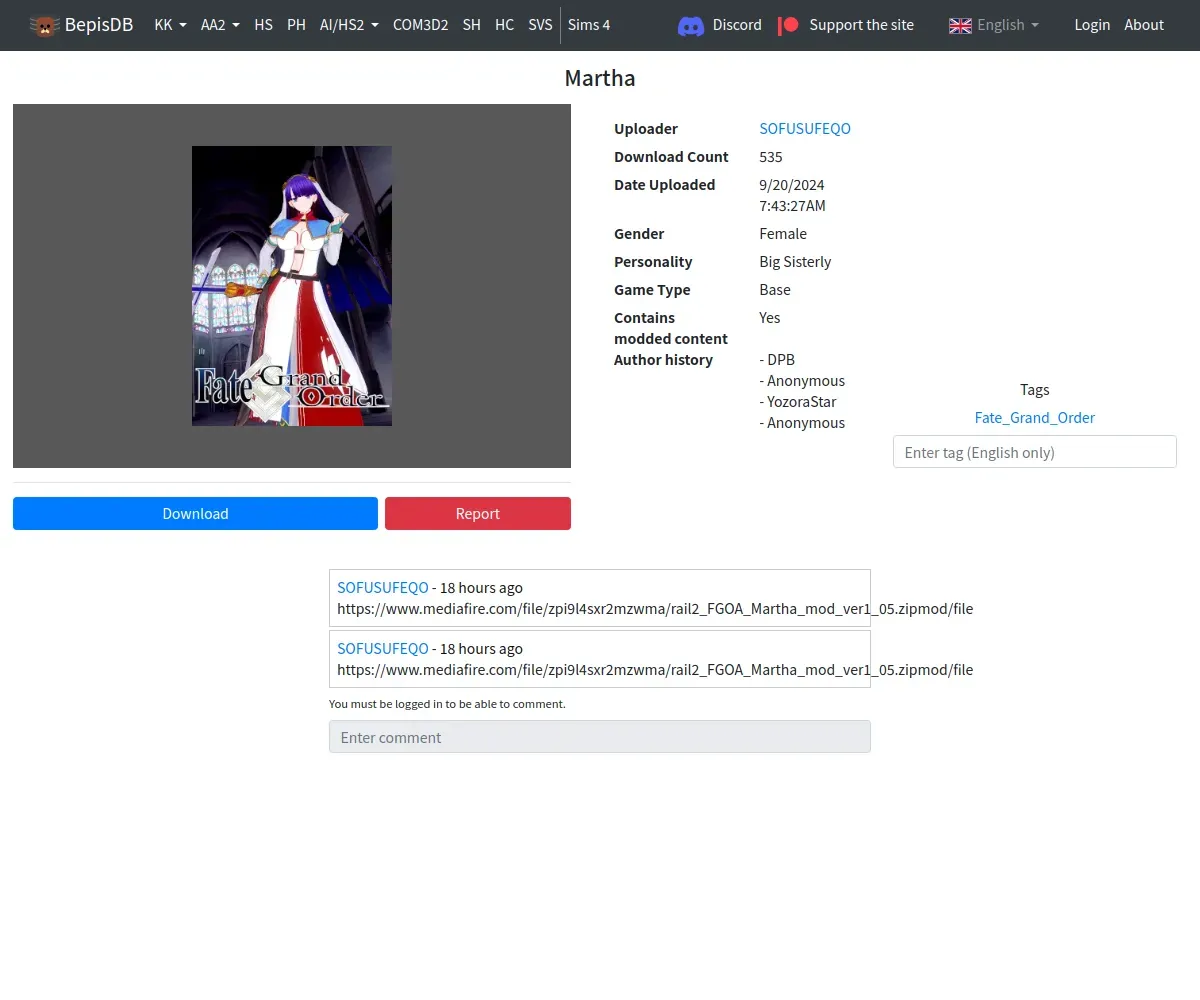Expand the AA2 dropdown menu
Screen dimensions: 1200x1000
[x=220, y=25]
